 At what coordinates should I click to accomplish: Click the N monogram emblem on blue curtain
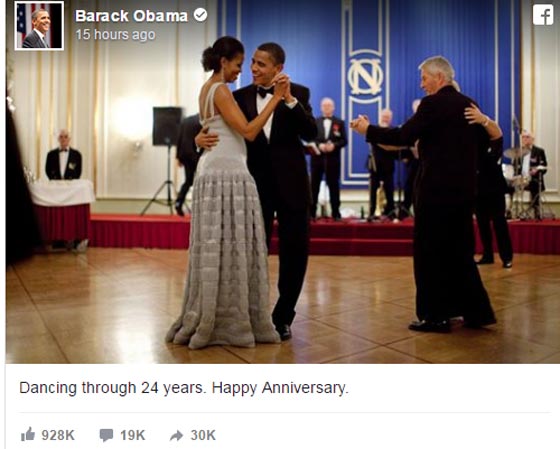(x=365, y=77)
